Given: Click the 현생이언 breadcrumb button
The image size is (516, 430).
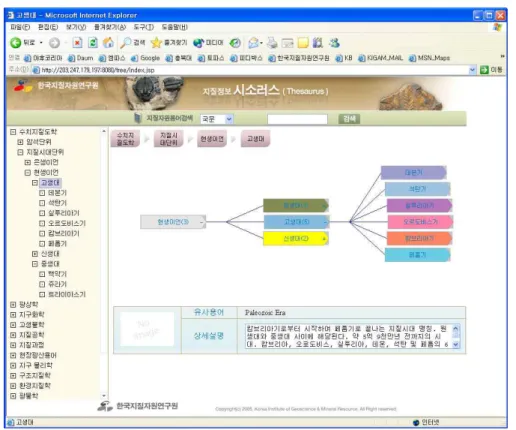Looking at the screenshot, I should pos(212,139).
